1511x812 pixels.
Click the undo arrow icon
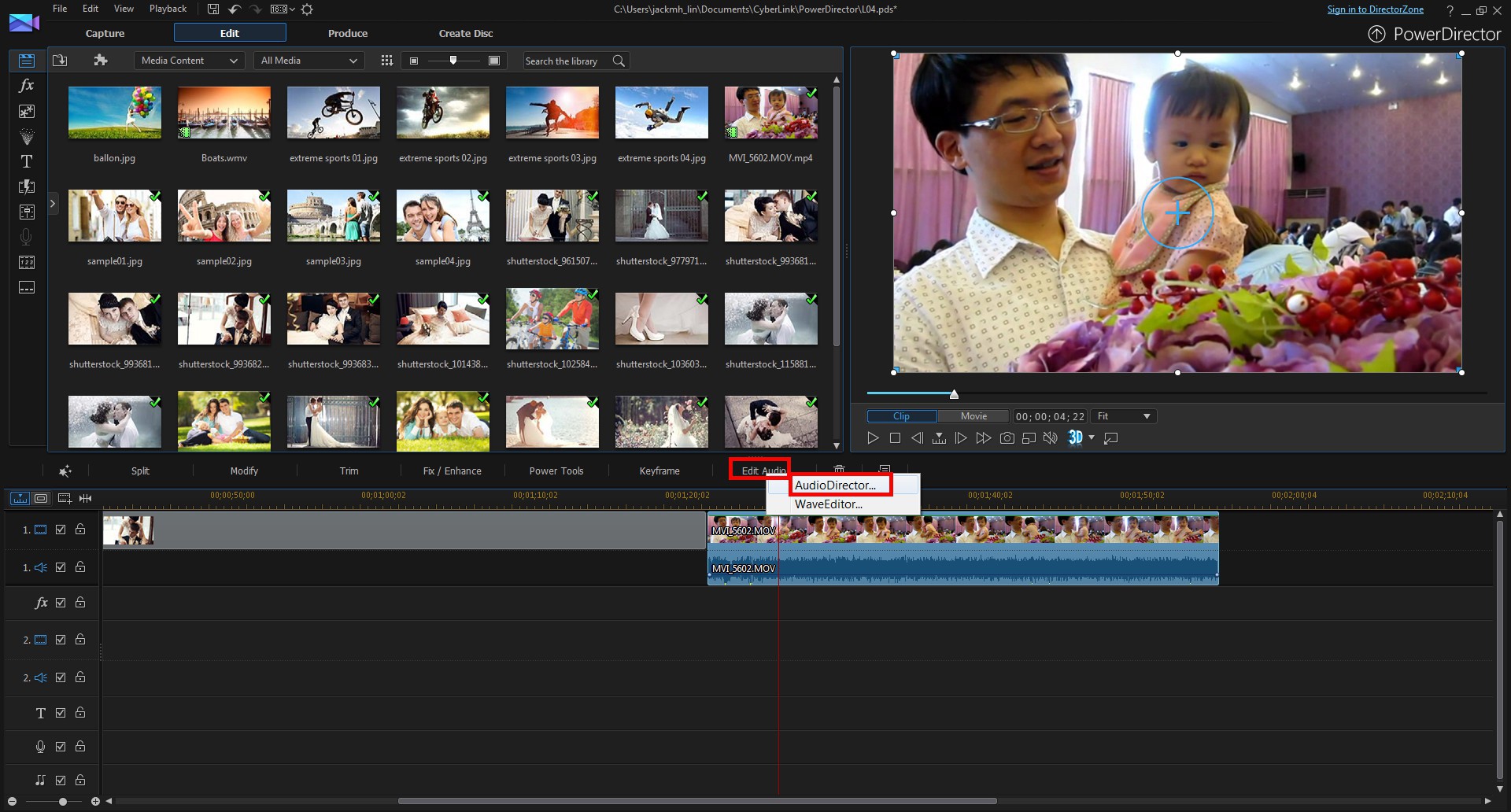coord(235,9)
